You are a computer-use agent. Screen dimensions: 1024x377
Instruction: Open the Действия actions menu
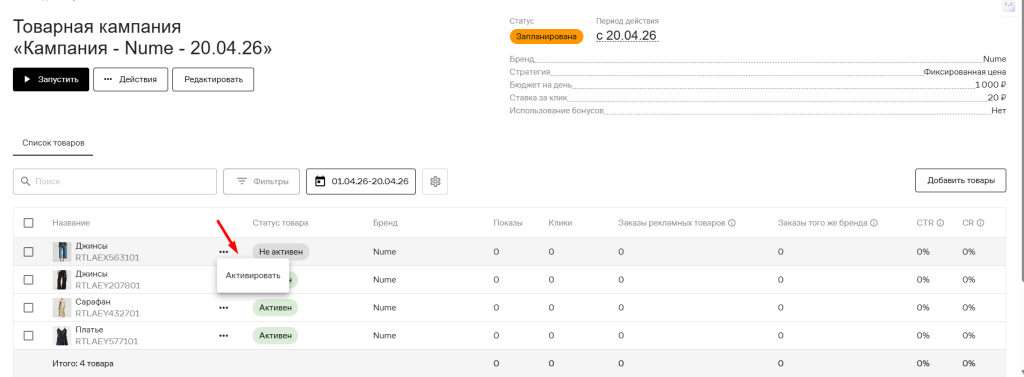point(131,79)
